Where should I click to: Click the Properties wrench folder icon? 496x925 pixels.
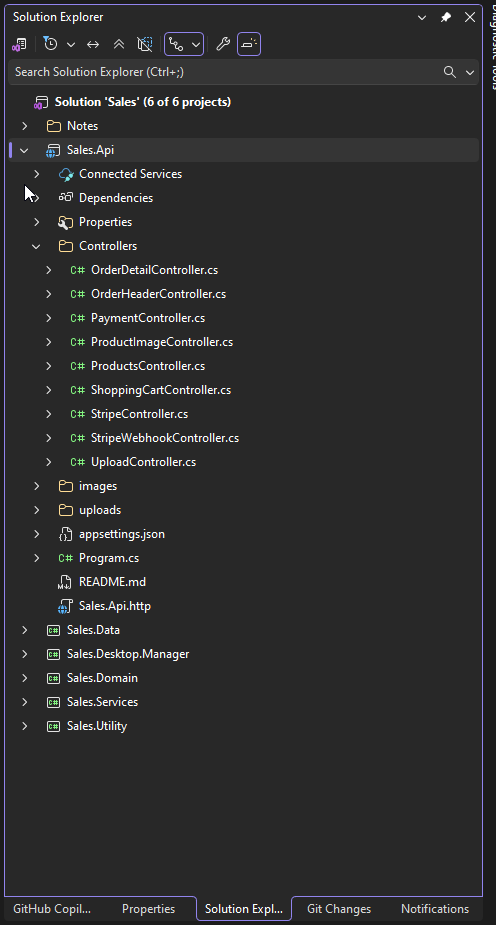click(x=66, y=222)
